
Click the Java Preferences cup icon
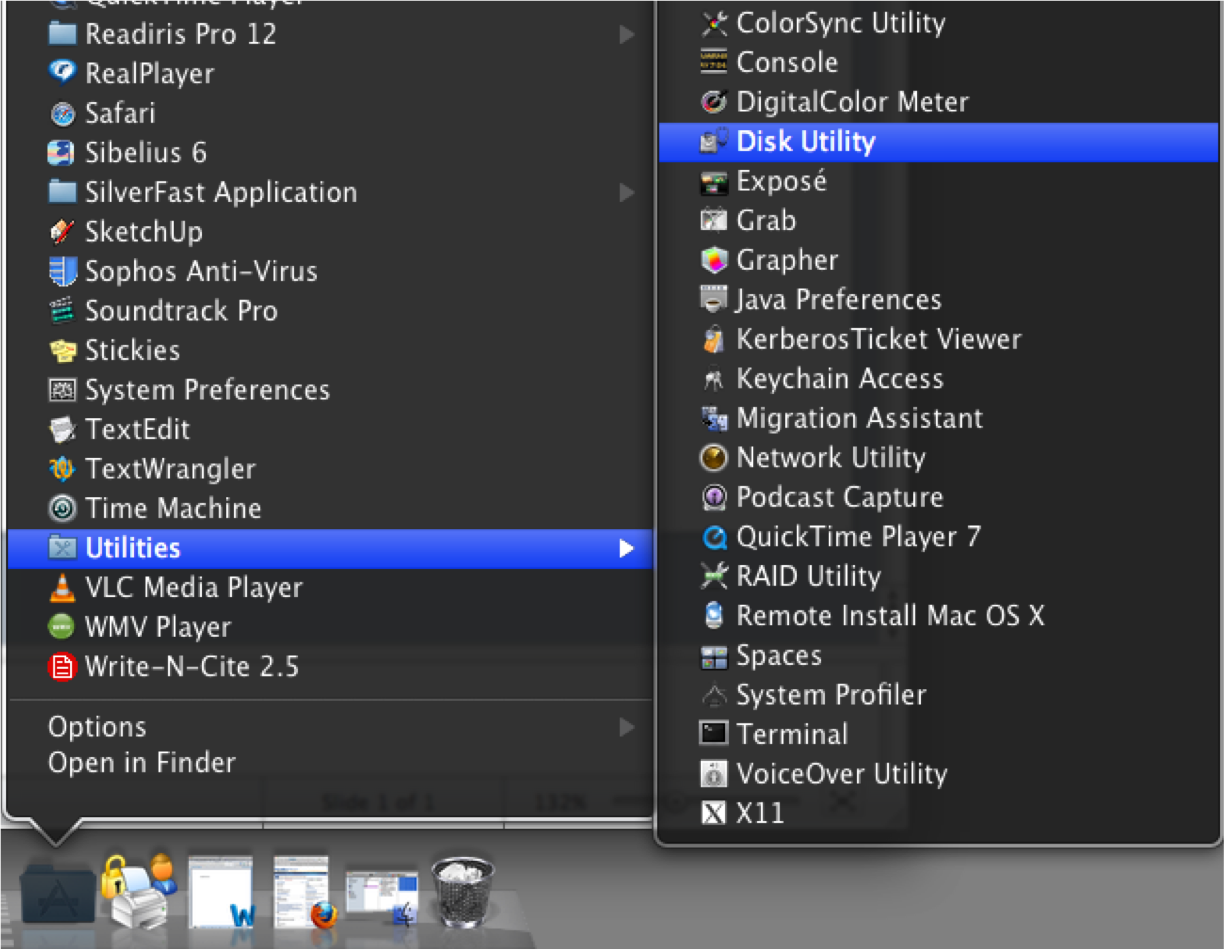[x=713, y=300]
